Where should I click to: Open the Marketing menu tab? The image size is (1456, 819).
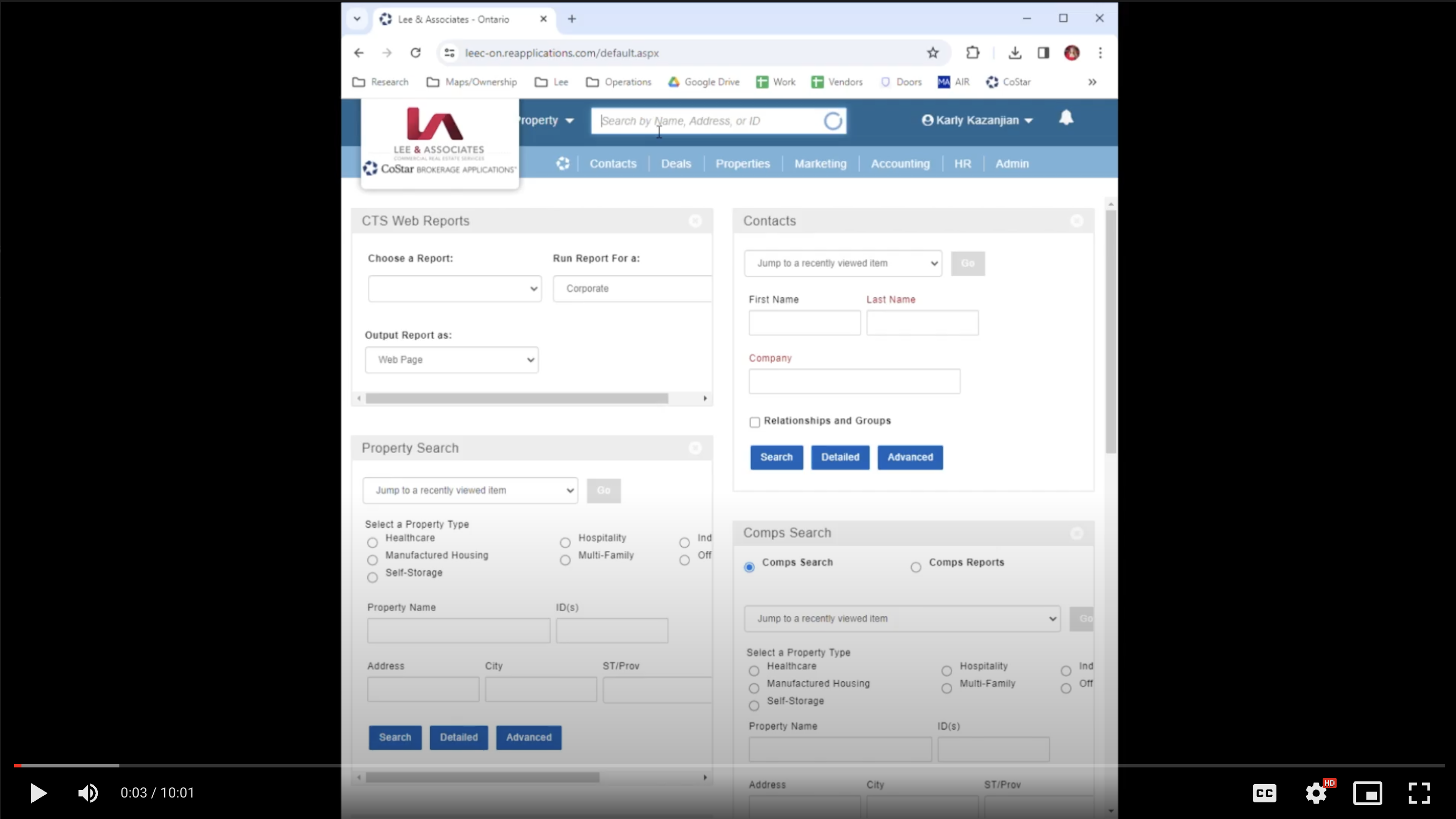[x=820, y=163]
